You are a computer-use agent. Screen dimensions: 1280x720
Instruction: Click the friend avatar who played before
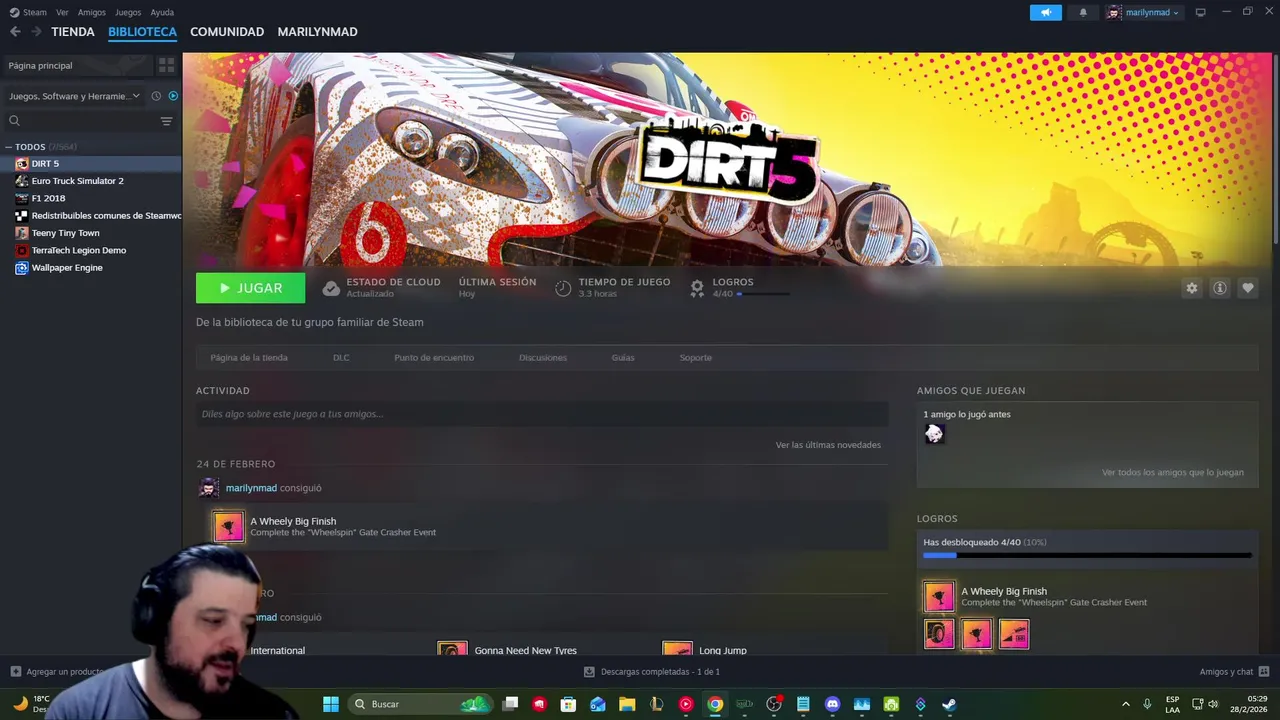click(934, 434)
